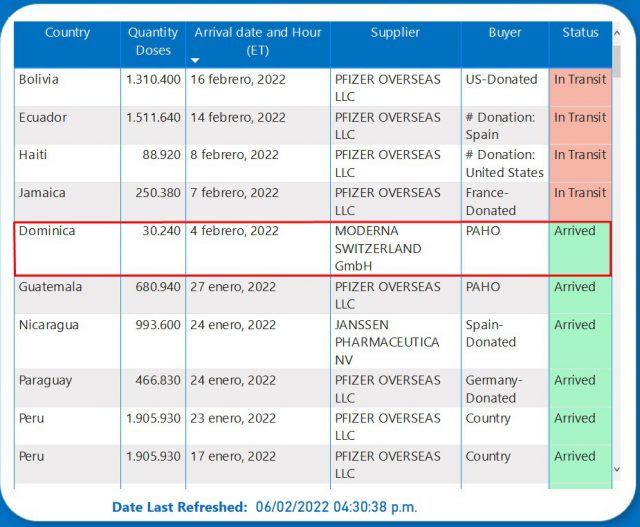Select the Bolivia row country cell
Screen dimensions: 640x527
point(39,80)
